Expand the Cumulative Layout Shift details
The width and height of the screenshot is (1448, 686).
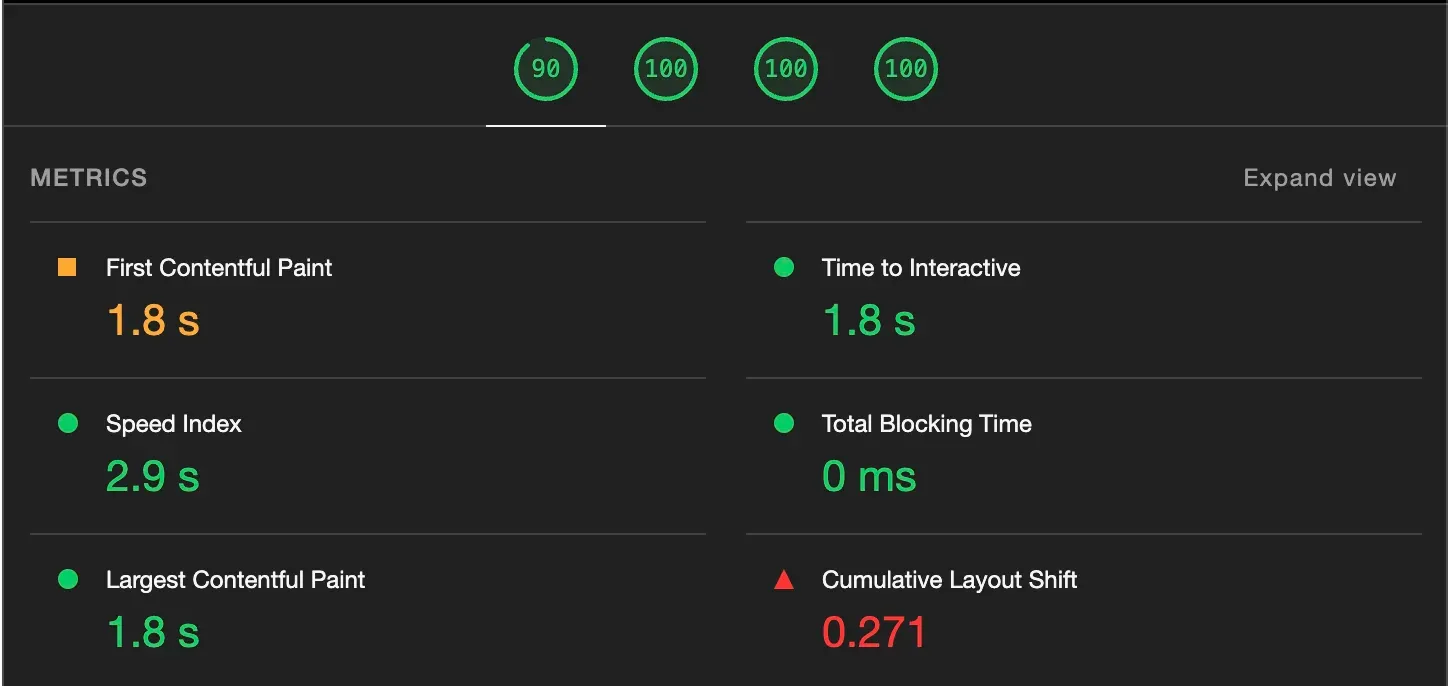(948, 579)
